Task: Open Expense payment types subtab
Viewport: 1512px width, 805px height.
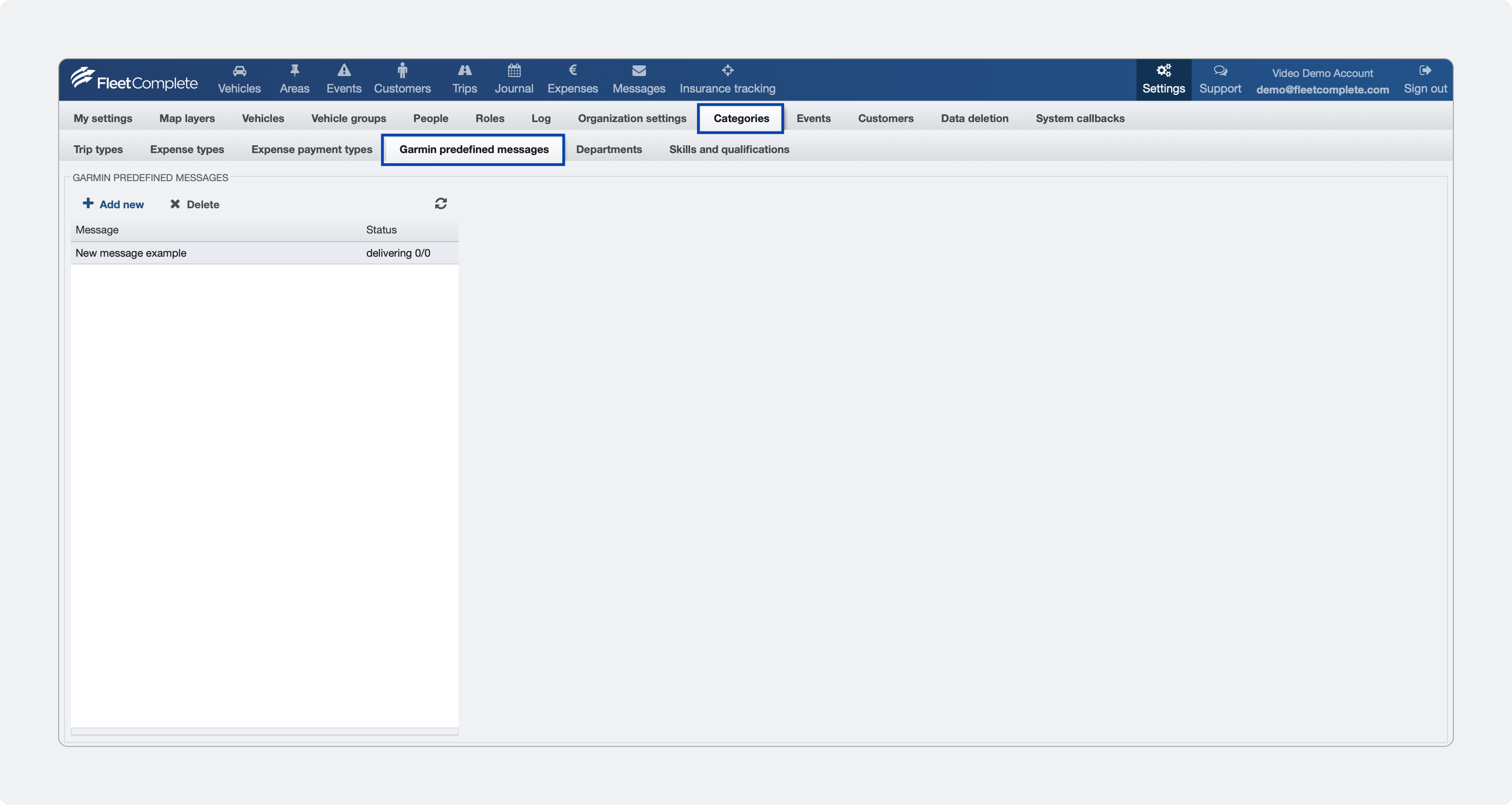Action: coord(312,149)
